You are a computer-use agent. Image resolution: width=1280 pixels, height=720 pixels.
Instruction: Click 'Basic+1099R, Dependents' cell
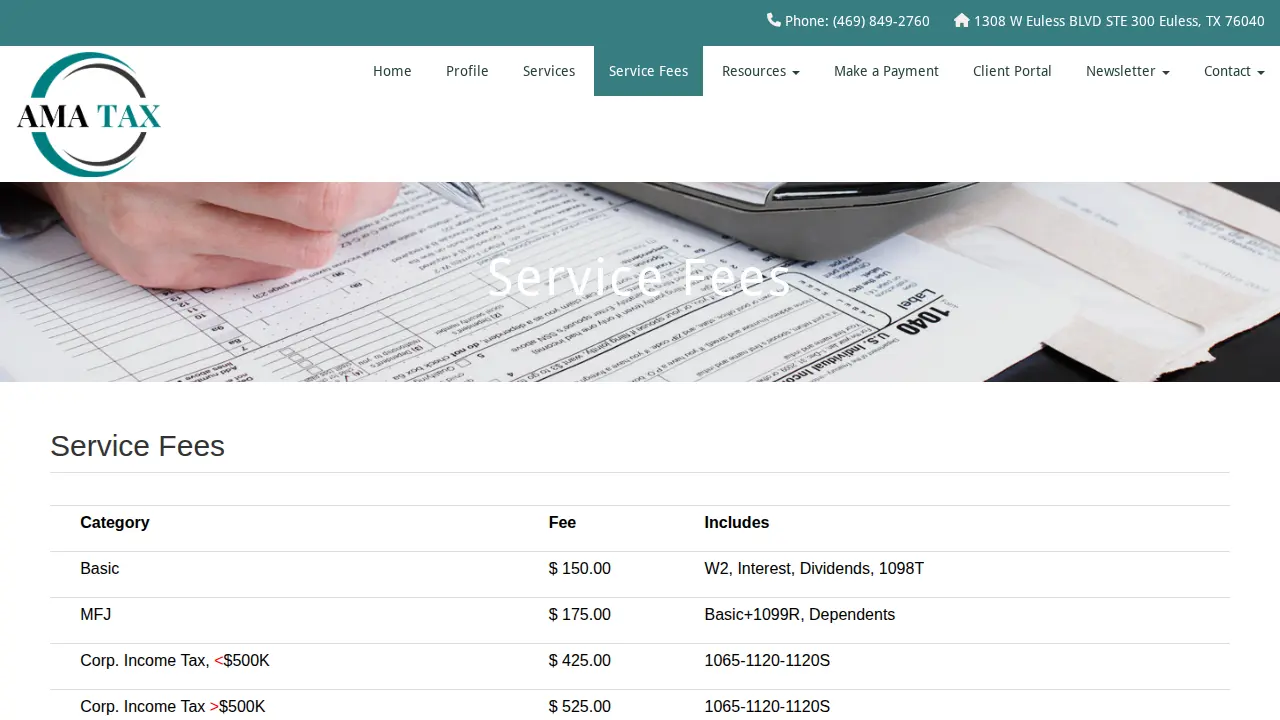(x=800, y=614)
